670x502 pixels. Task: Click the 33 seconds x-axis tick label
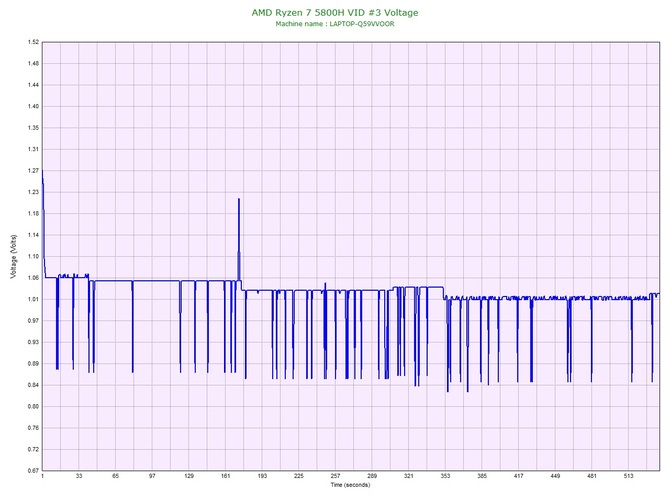[79, 476]
